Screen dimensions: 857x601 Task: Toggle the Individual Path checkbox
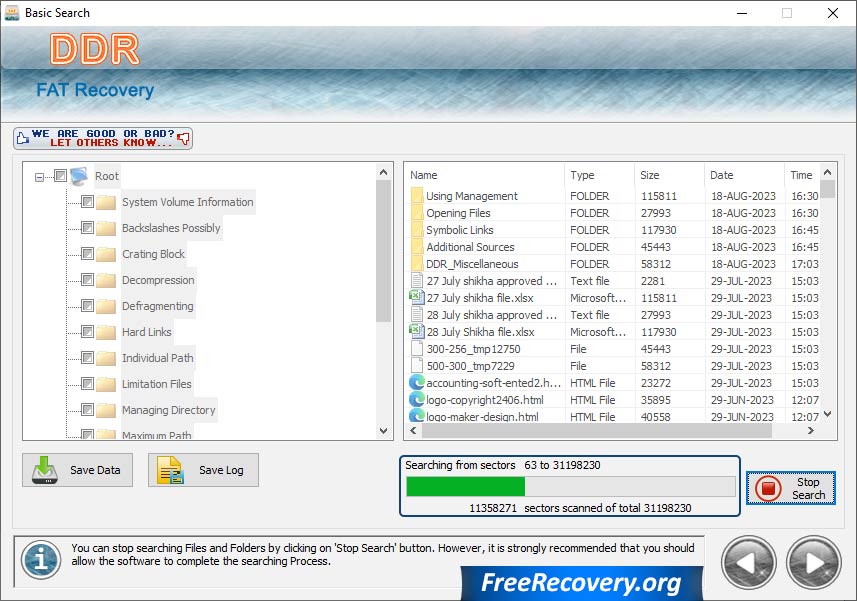coord(87,357)
